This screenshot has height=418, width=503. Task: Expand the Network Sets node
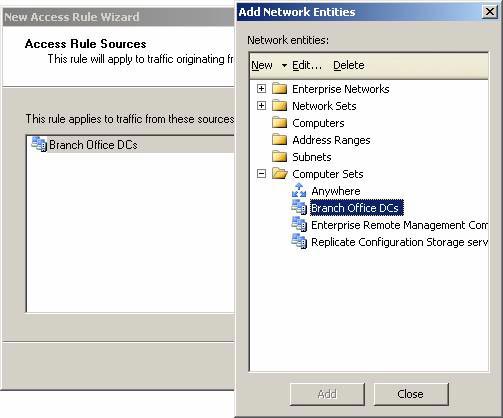point(262,106)
